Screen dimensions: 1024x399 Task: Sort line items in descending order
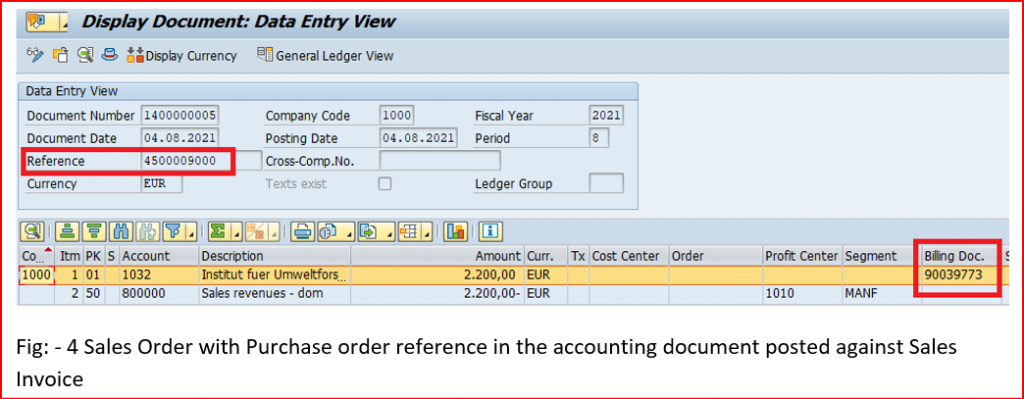click(x=93, y=231)
